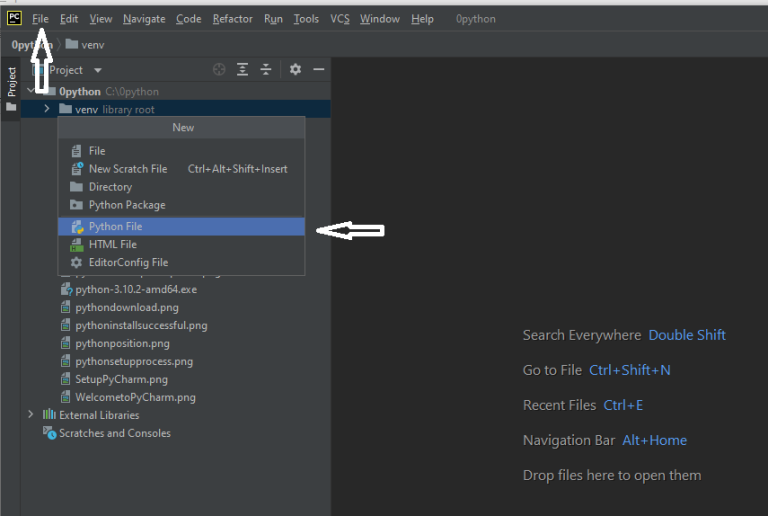Viewport: 768px width, 516px height.
Task: Open the Run menu
Action: (273, 19)
